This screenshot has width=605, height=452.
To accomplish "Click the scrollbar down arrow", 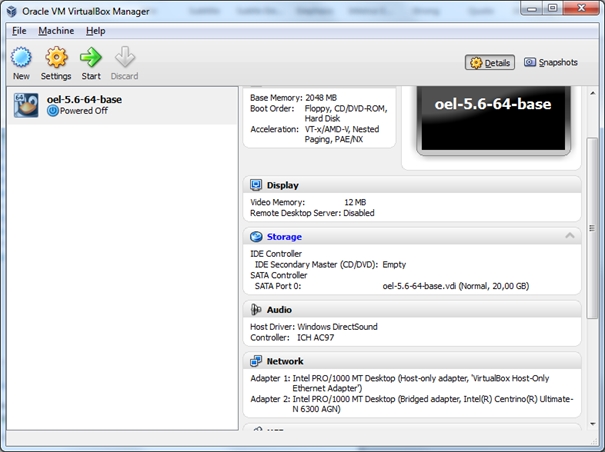I will [x=592, y=424].
